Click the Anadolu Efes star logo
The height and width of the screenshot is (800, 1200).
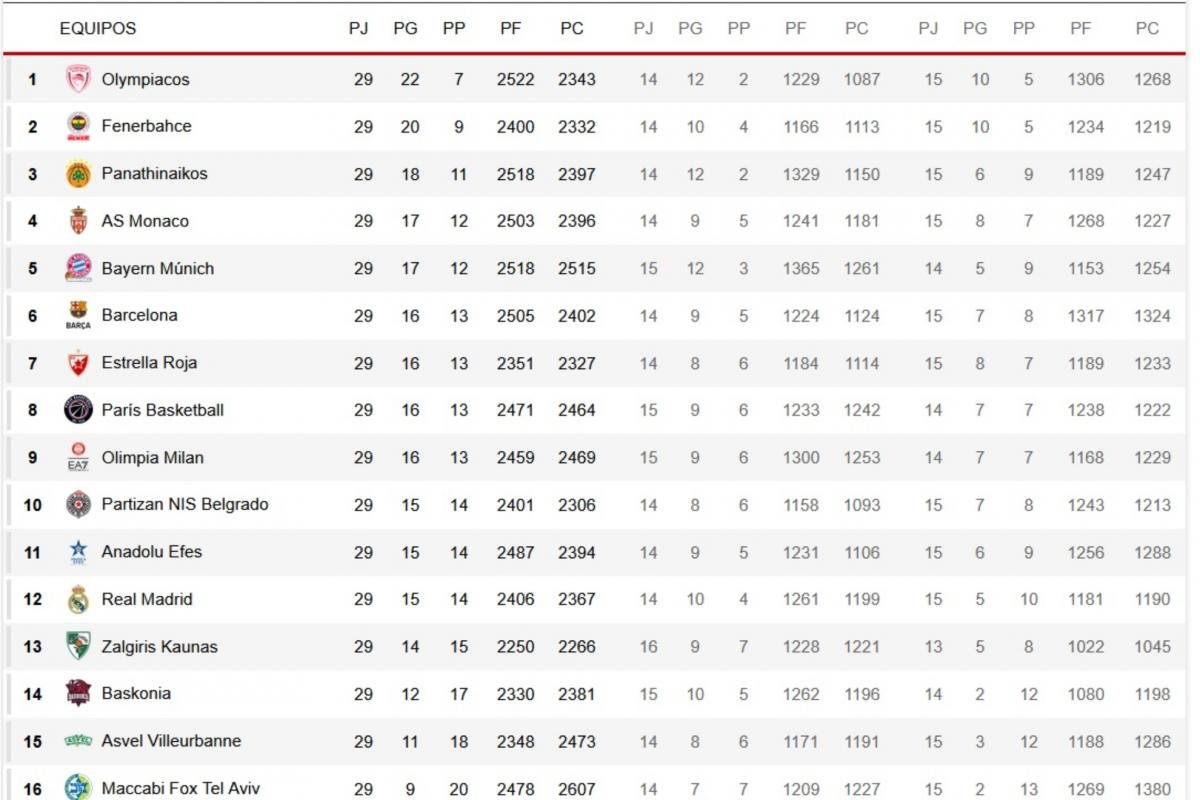point(78,552)
